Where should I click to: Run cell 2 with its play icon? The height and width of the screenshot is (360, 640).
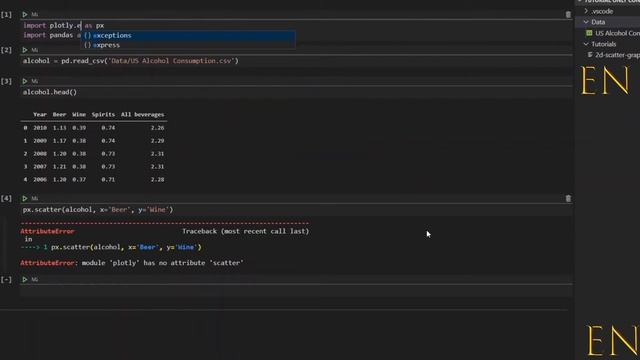[x=25, y=50]
